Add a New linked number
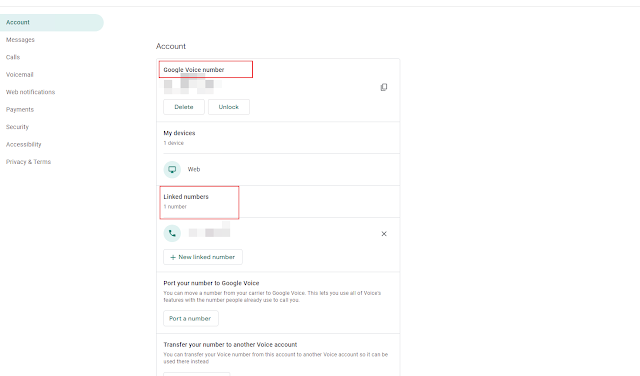The height and width of the screenshot is (376, 640). pyautogui.click(x=203, y=257)
